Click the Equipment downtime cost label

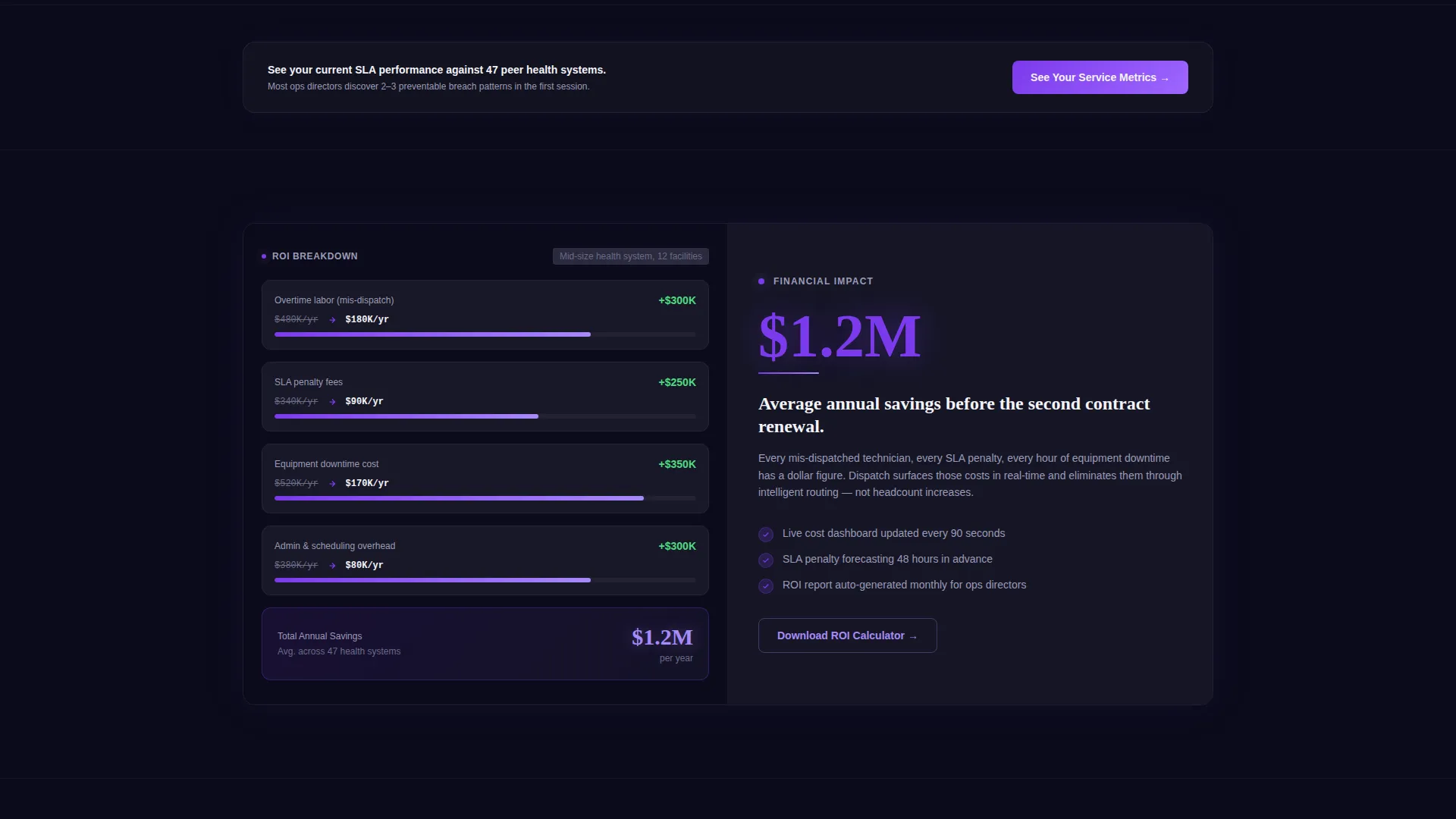(x=326, y=464)
